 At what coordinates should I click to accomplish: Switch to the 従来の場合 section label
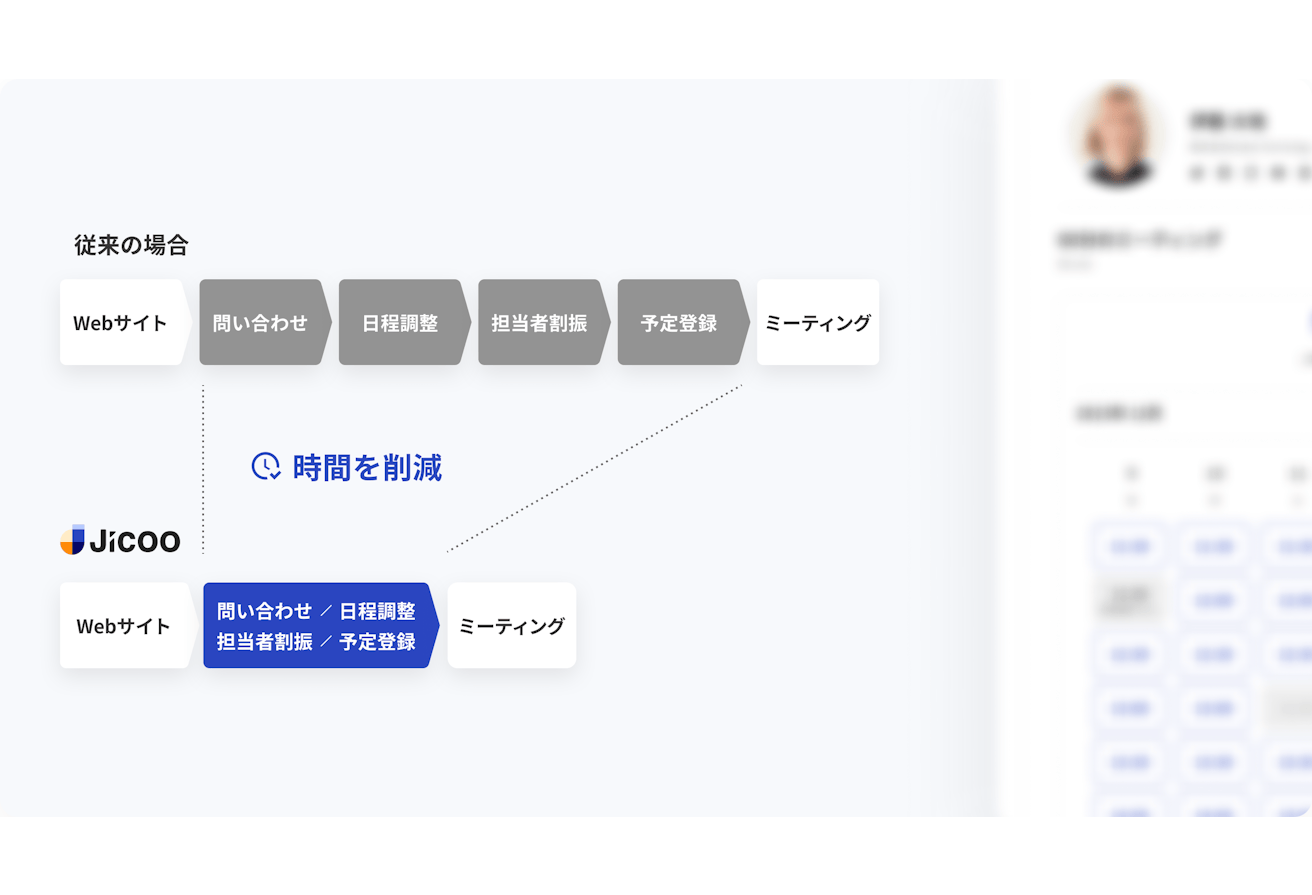pos(131,245)
